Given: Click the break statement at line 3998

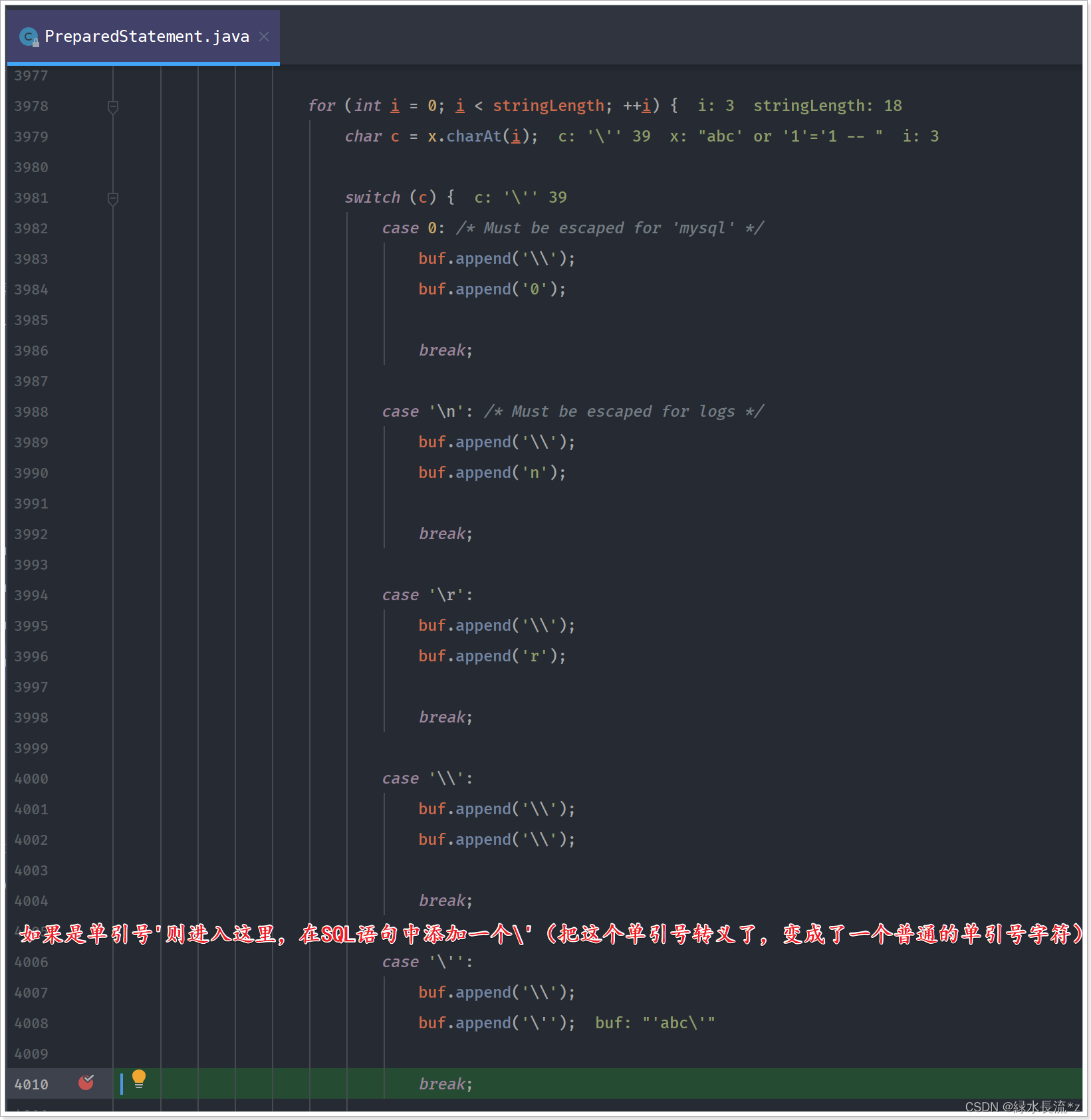Looking at the screenshot, I should (x=445, y=717).
